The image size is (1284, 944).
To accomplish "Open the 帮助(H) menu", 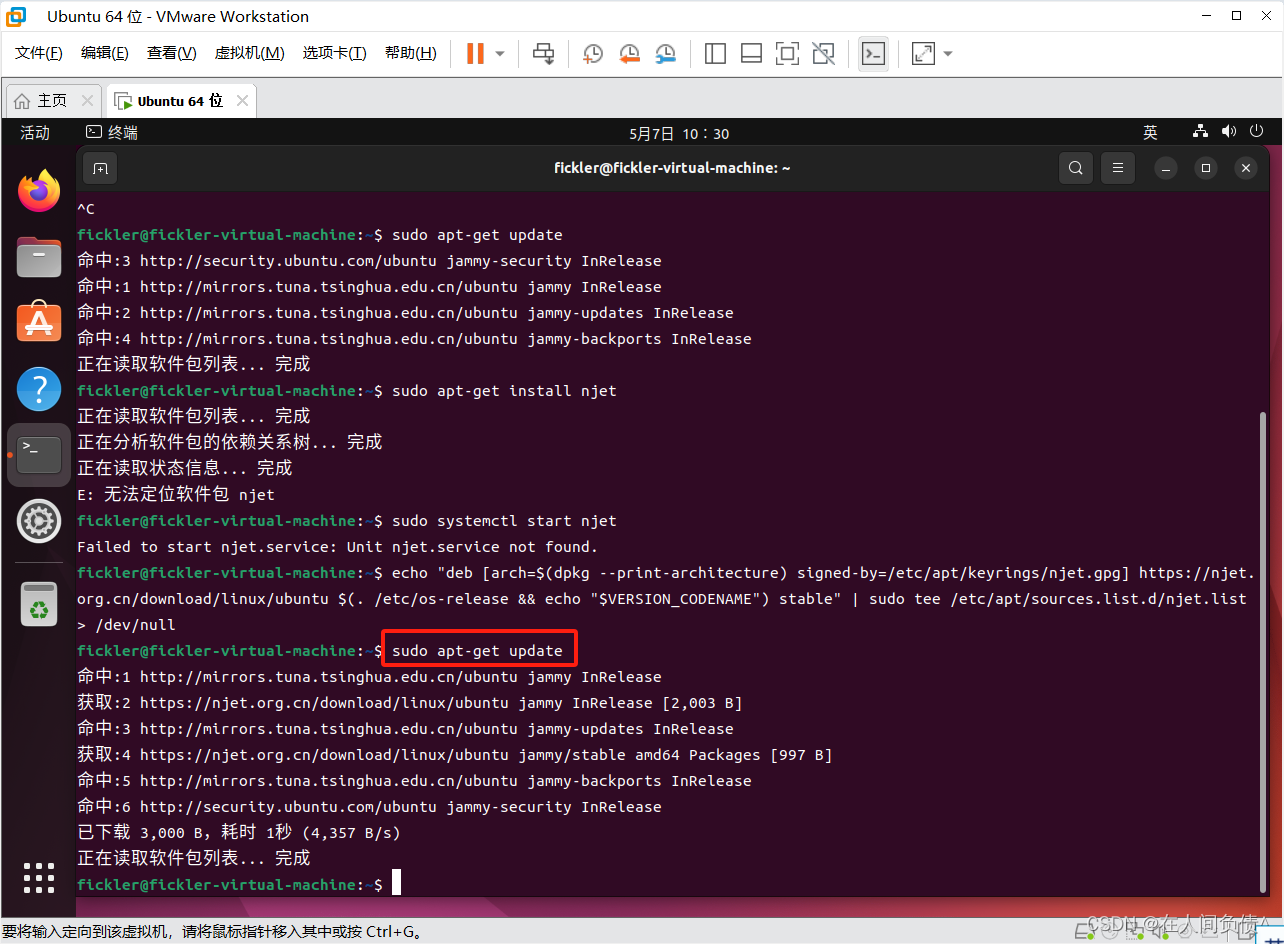I will (x=411, y=53).
